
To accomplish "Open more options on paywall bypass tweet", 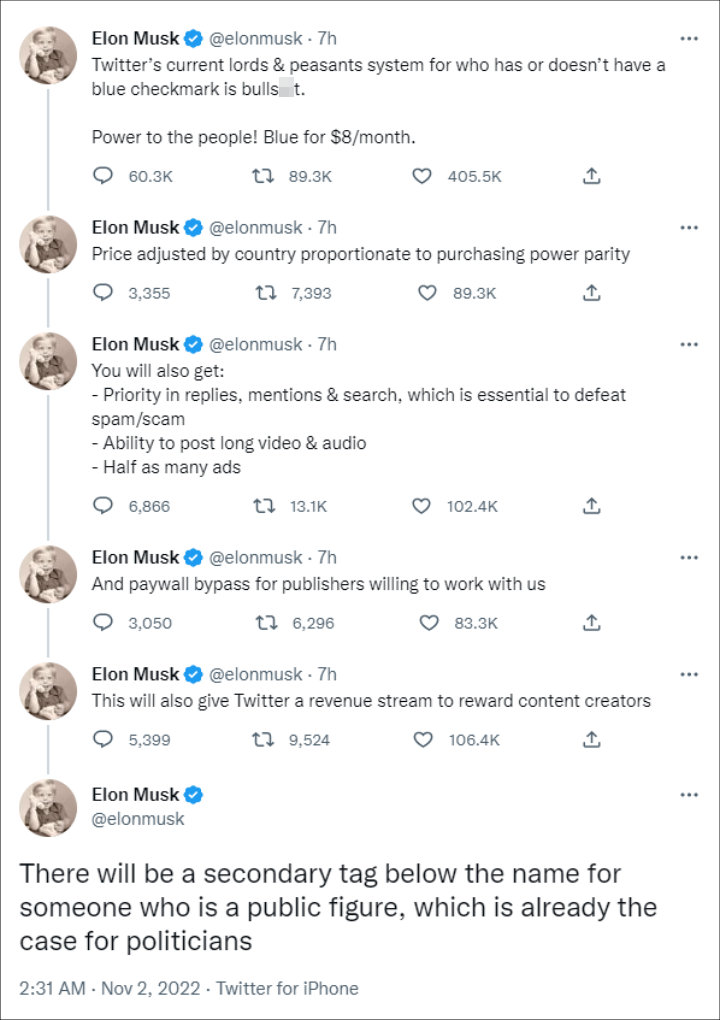I will click(x=688, y=557).
